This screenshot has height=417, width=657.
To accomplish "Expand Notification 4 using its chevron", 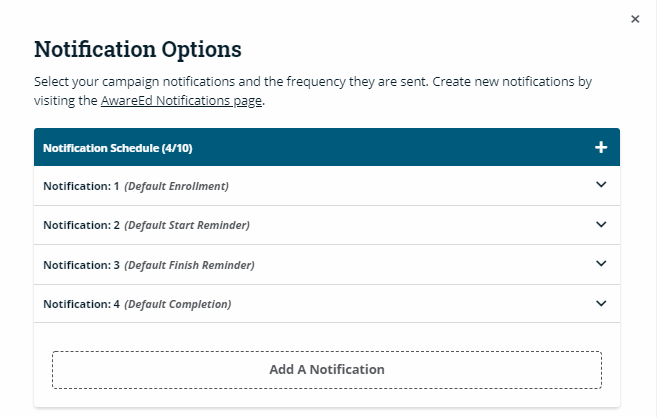I will [601, 303].
